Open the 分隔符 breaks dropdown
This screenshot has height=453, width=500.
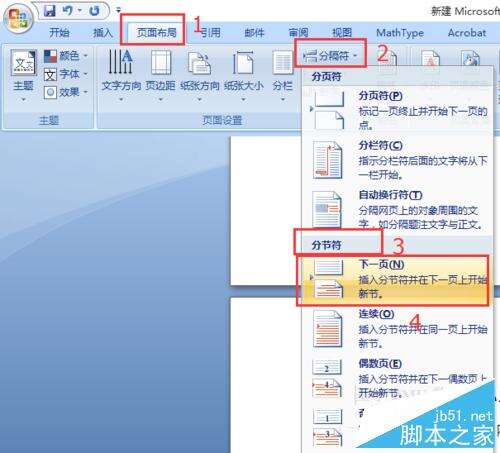coord(330,56)
